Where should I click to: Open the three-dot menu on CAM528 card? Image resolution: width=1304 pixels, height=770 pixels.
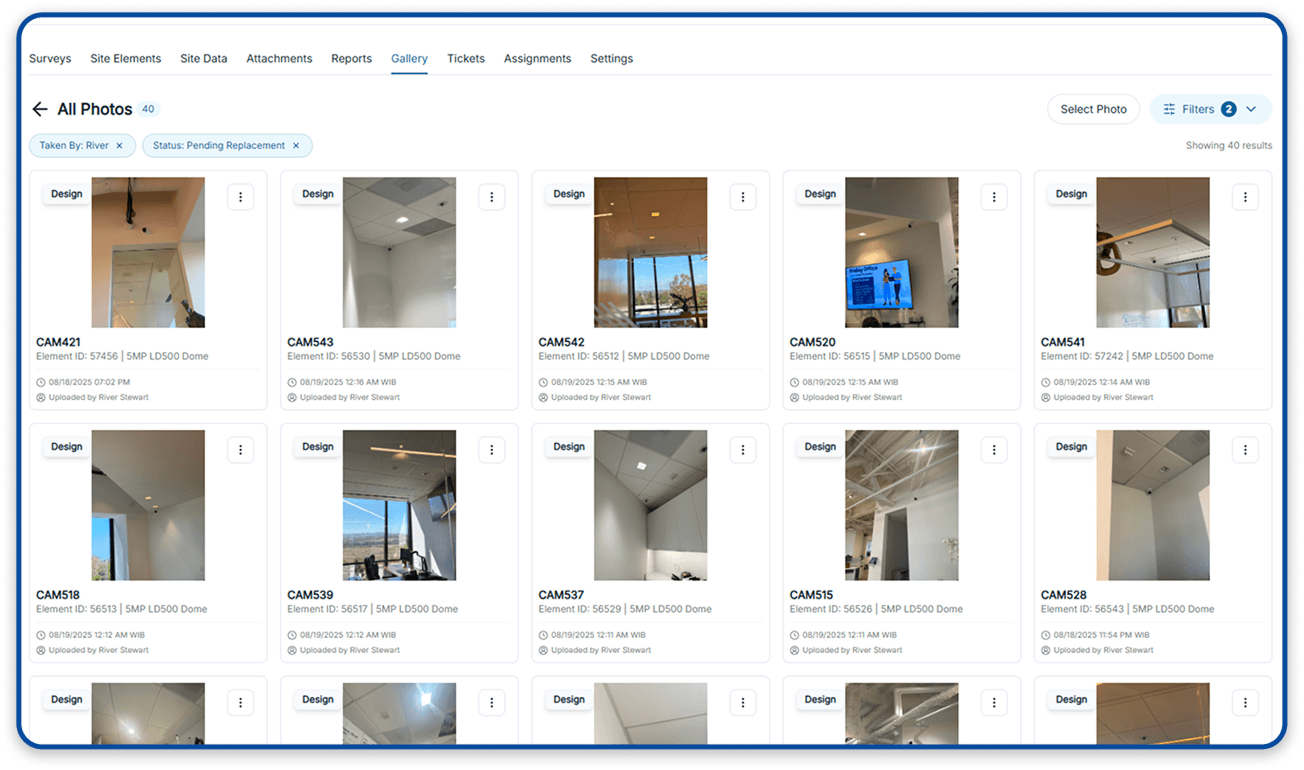[1244, 450]
